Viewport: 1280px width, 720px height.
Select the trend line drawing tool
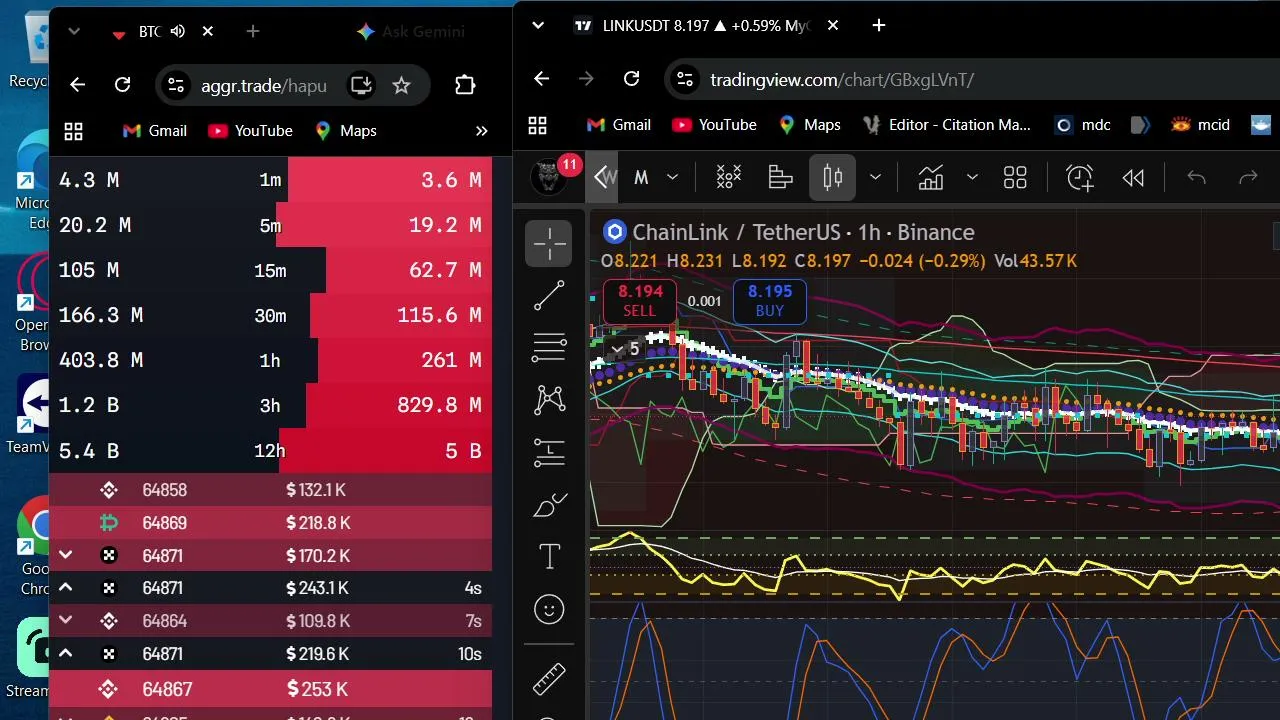click(549, 295)
